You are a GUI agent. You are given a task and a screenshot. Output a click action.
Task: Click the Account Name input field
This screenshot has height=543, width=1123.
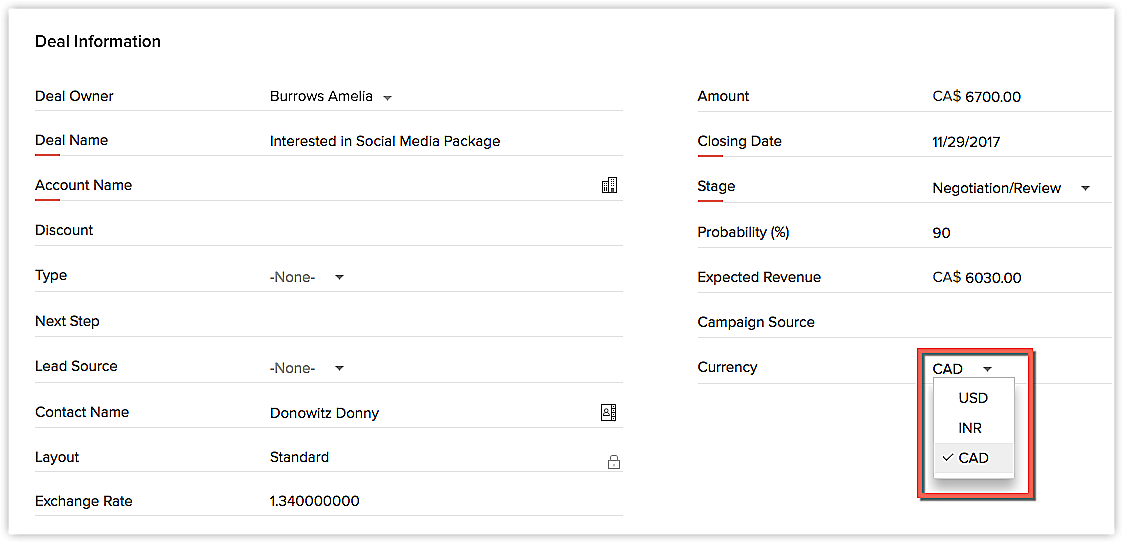(430, 185)
